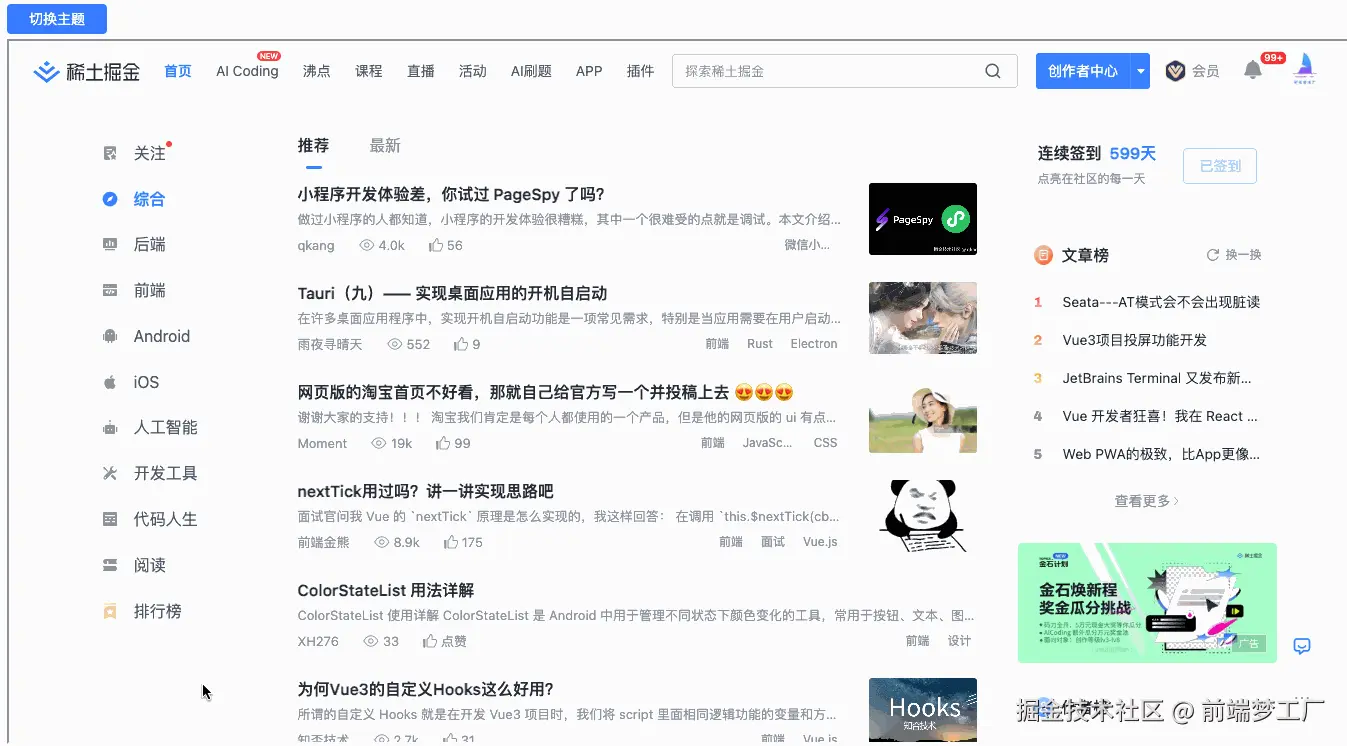Open the 首页 nav item

click(178, 71)
